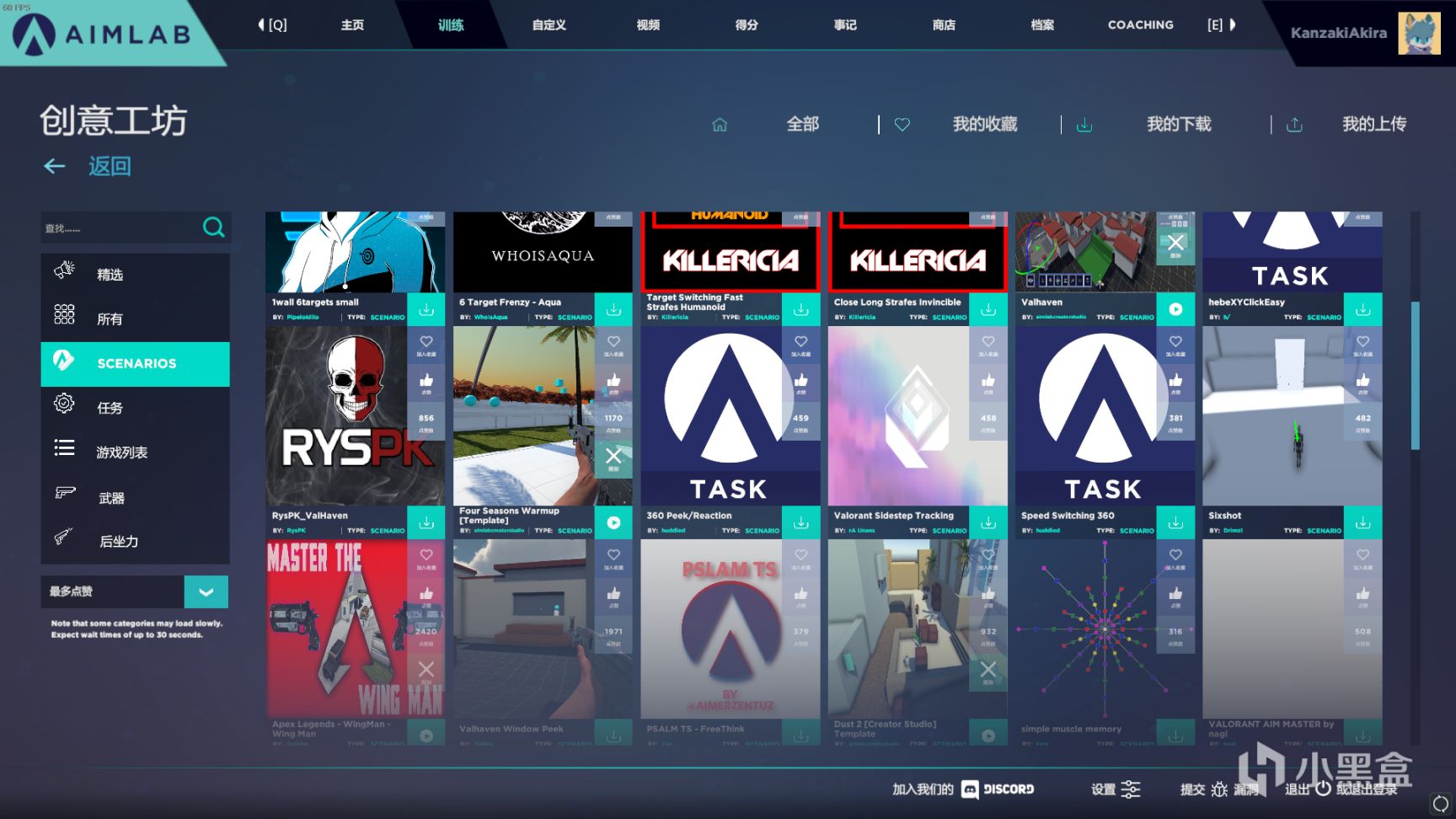The width and height of the screenshot is (1456, 819).
Task: Click the back arrow next to 返回
Action: 55,166
